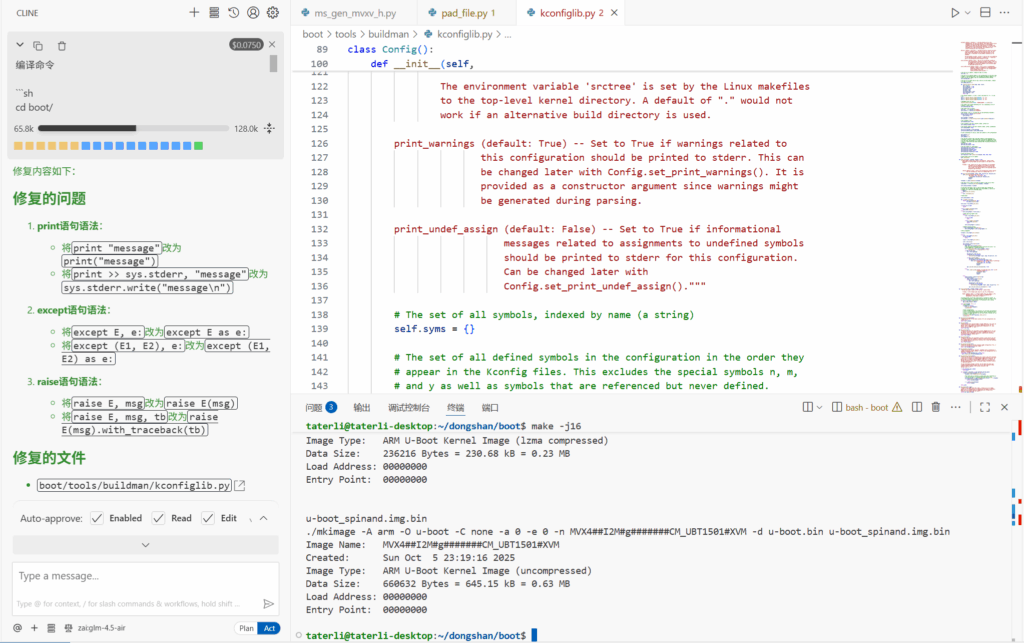Open Cline task history clock icon
The width and height of the screenshot is (1024, 643).
pyautogui.click(x=233, y=13)
